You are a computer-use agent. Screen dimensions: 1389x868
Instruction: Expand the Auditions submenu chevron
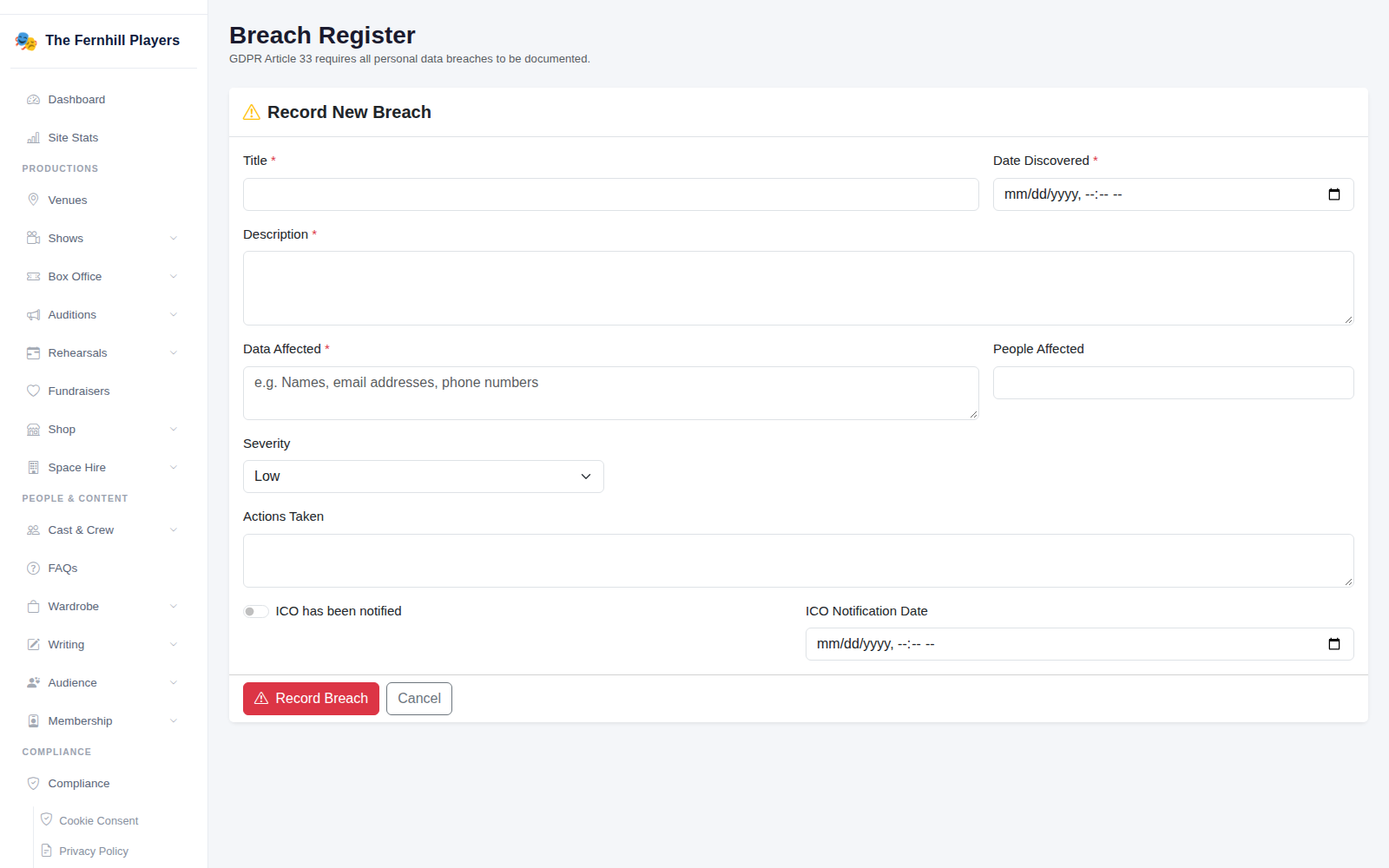174,315
